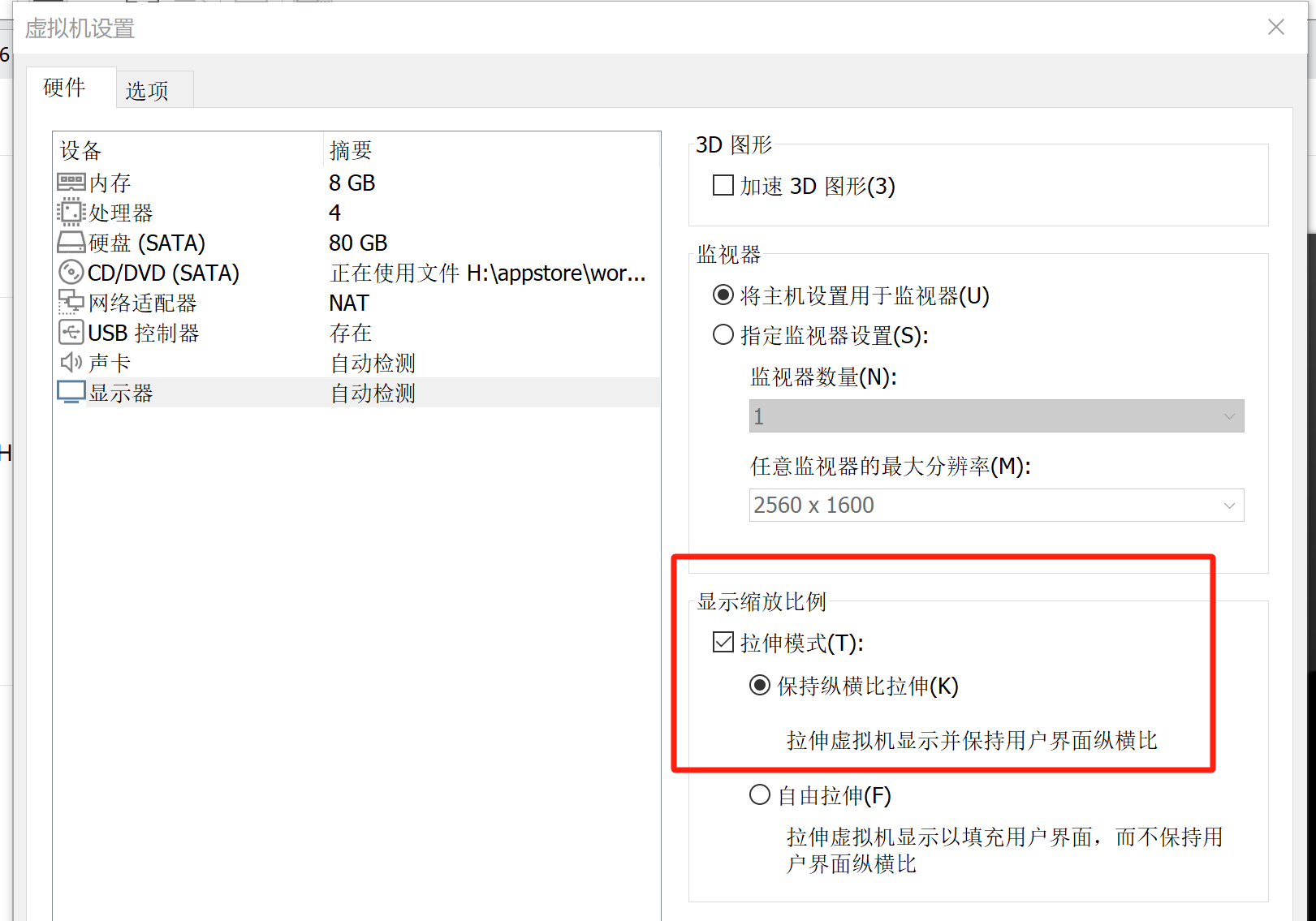The width and height of the screenshot is (1316, 921).
Task: Select 将主机设置用于监视器 radio option
Action: coord(723,295)
